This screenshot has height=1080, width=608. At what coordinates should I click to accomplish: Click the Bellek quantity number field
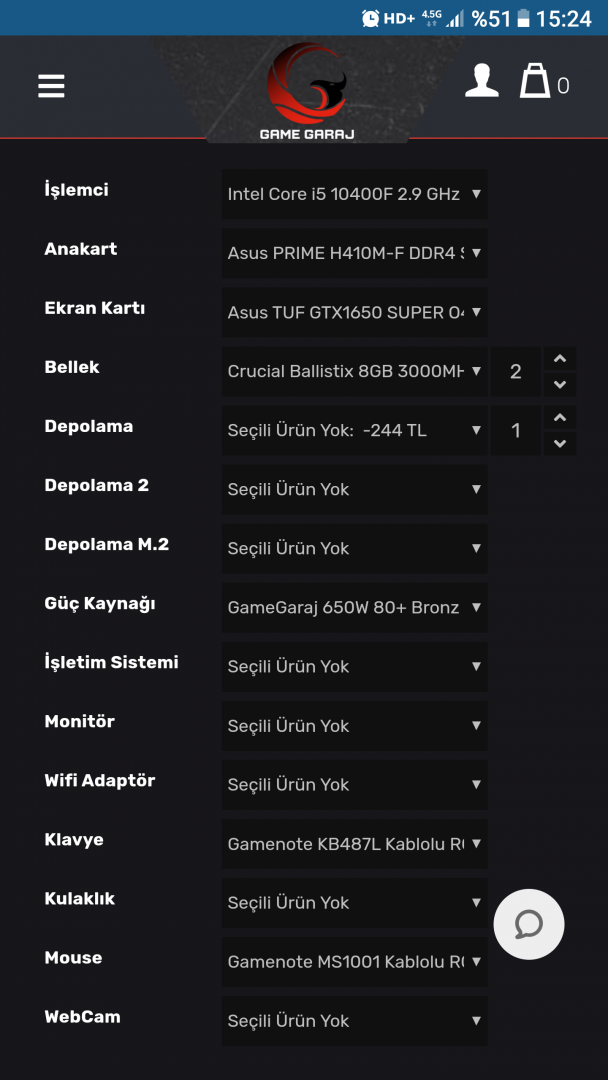point(516,371)
